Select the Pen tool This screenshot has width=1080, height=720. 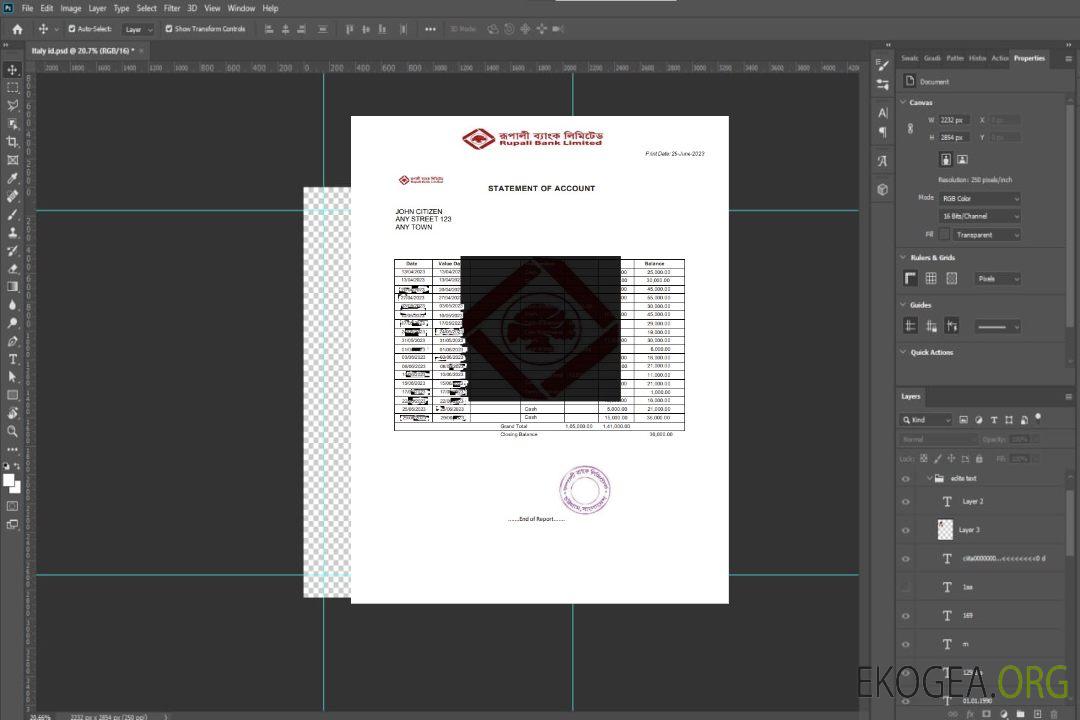[x=12, y=341]
